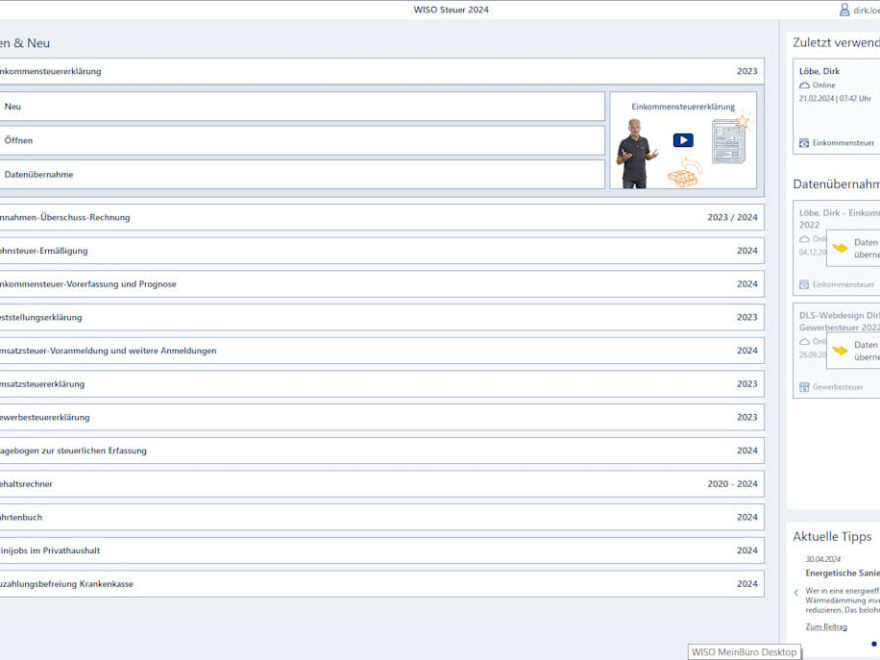Viewport: 880px width, 660px height.
Task: Click the cloud Online icon under Löbe, Dirk
Action: [x=804, y=85]
